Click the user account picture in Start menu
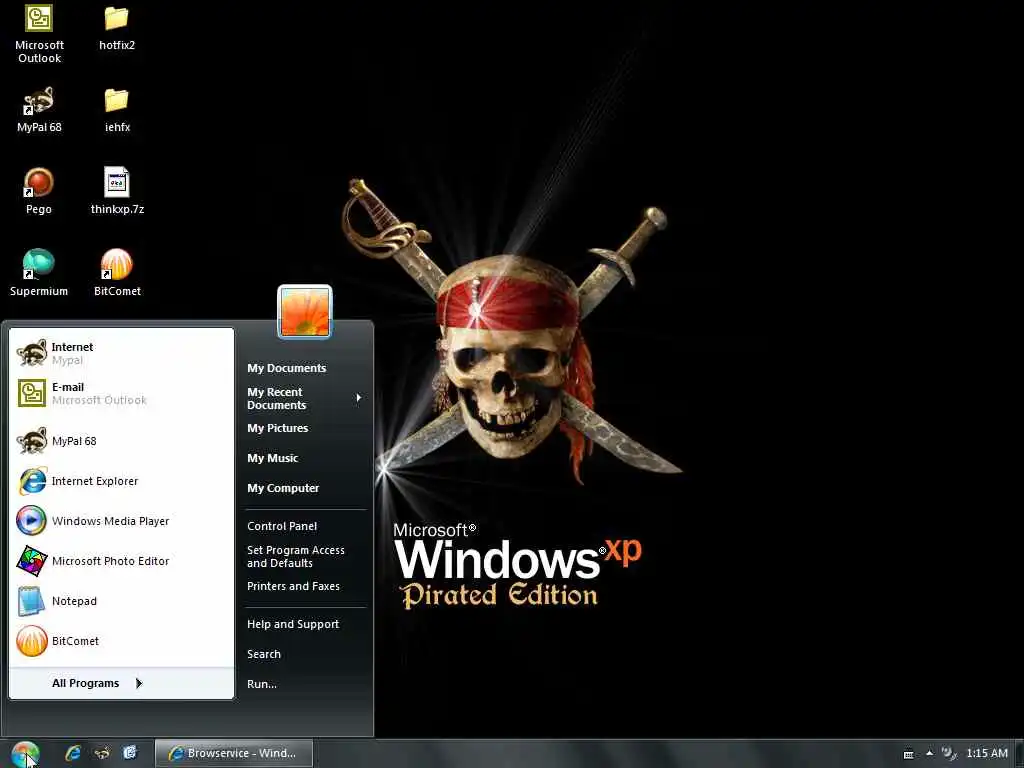The width and height of the screenshot is (1024, 768). (x=305, y=312)
